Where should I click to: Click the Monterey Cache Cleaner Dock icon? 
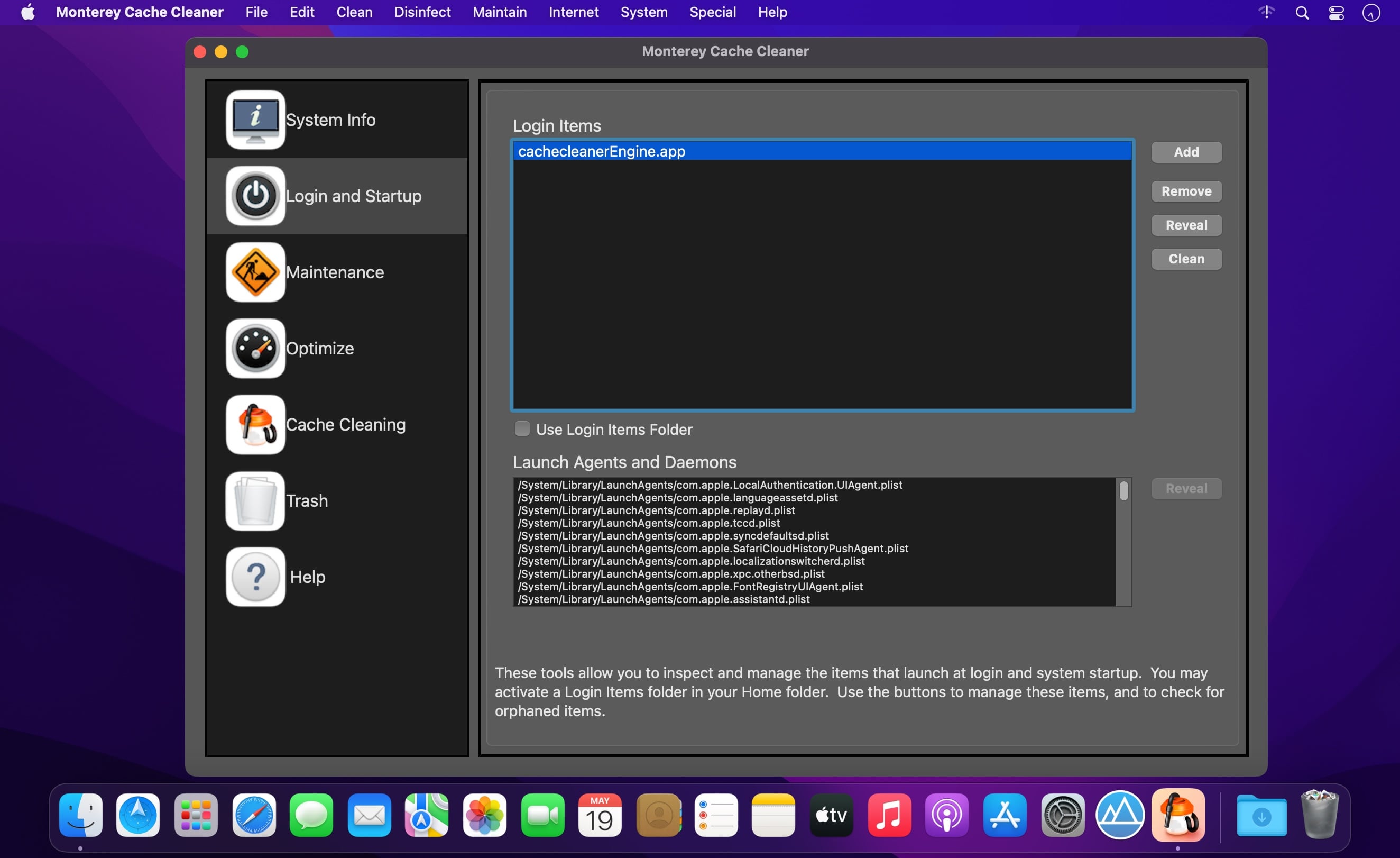pos(1178,815)
